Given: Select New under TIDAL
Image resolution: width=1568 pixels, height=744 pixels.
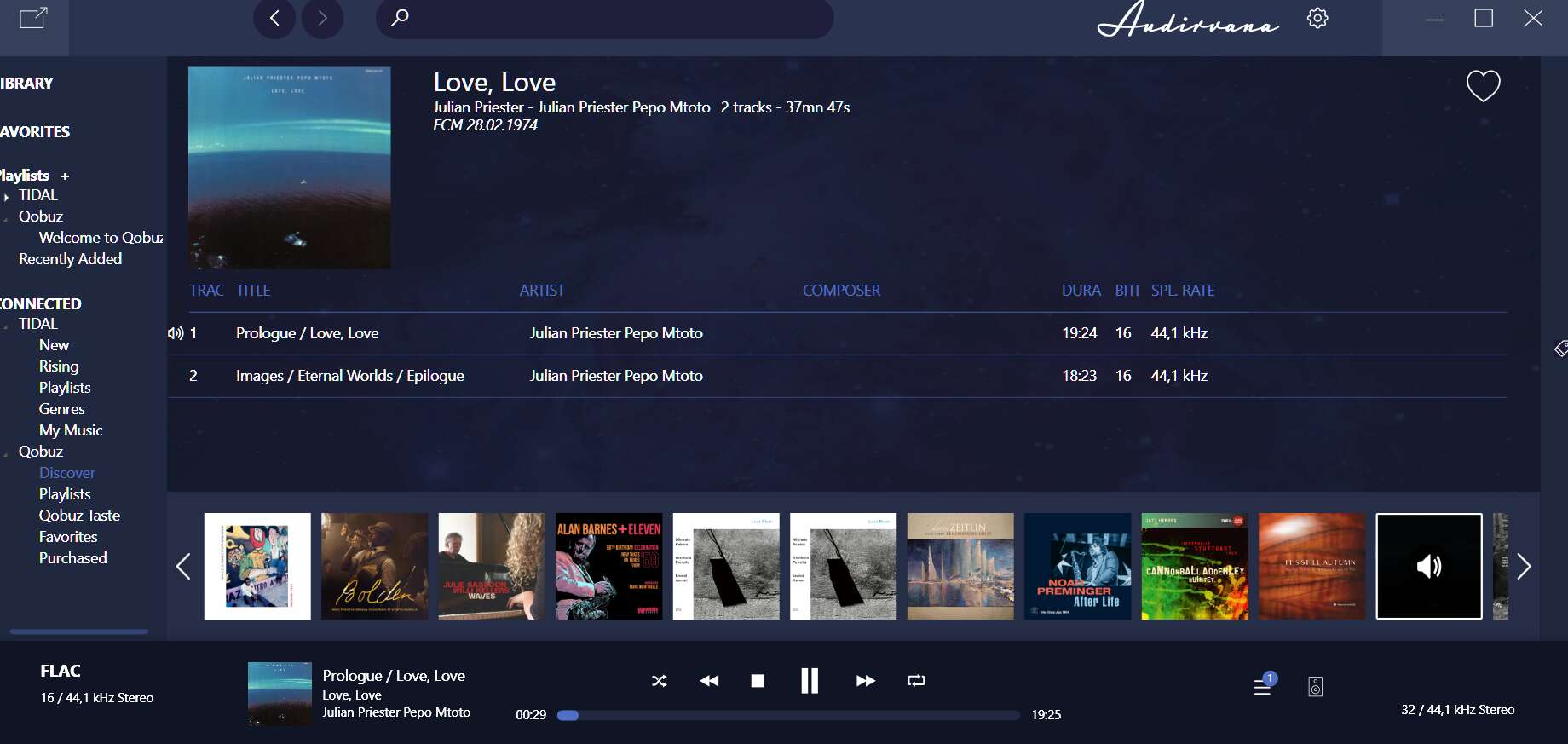Looking at the screenshot, I should point(54,345).
